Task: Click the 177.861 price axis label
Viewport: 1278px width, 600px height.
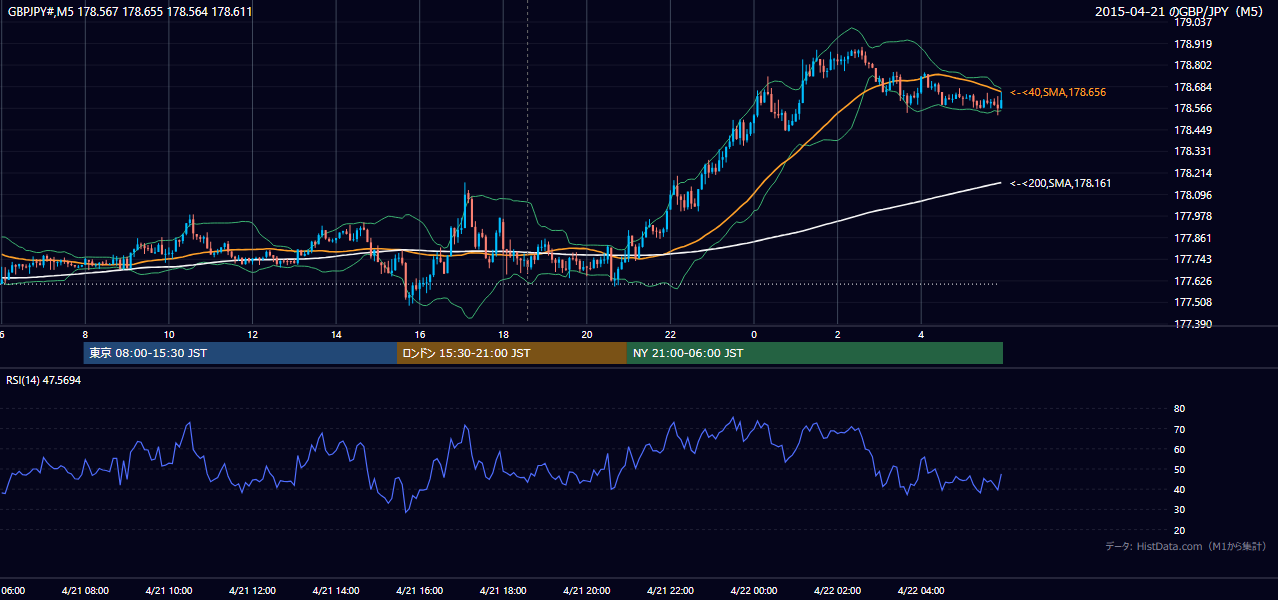Action: [1193, 238]
